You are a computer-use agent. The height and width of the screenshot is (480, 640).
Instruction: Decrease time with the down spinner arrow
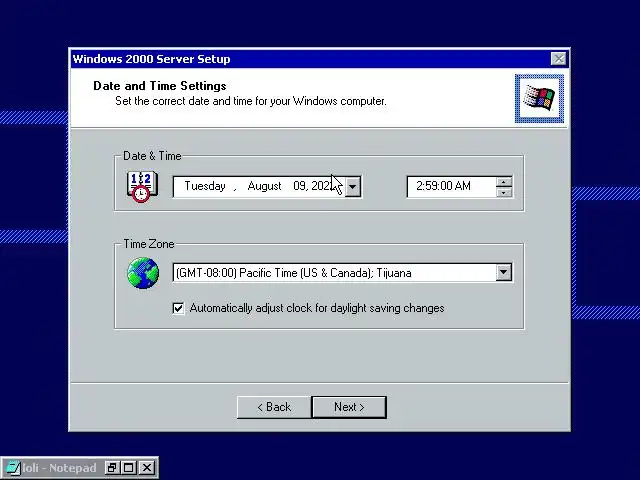[x=504, y=192]
